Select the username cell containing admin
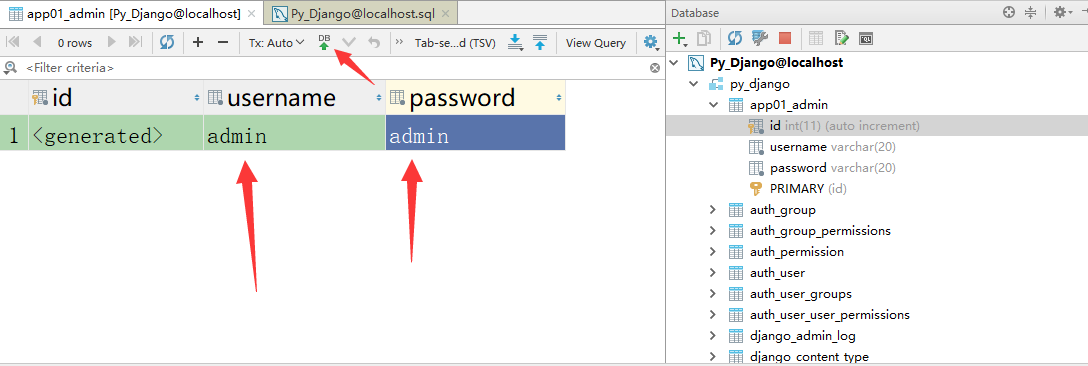The image size is (1088, 366). (294, 133)
